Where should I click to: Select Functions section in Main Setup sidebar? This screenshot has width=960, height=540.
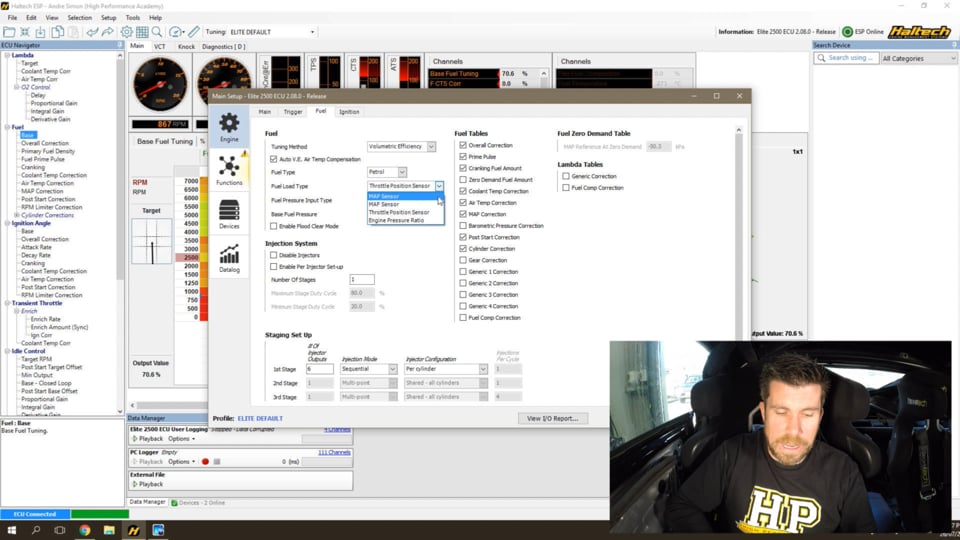(229, 170)
